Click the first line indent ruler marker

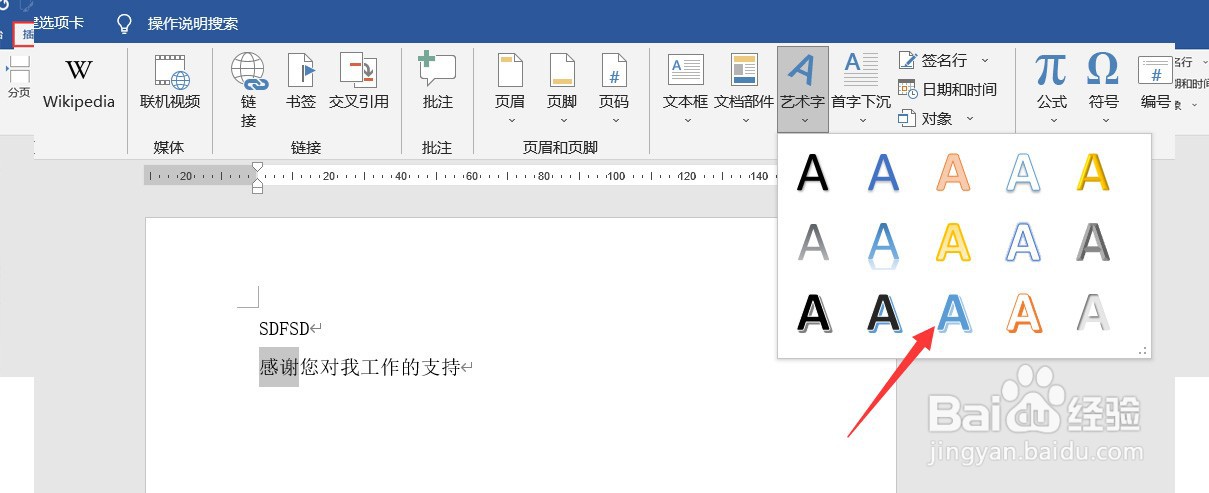pyautogui.click(x=258, y=167)
